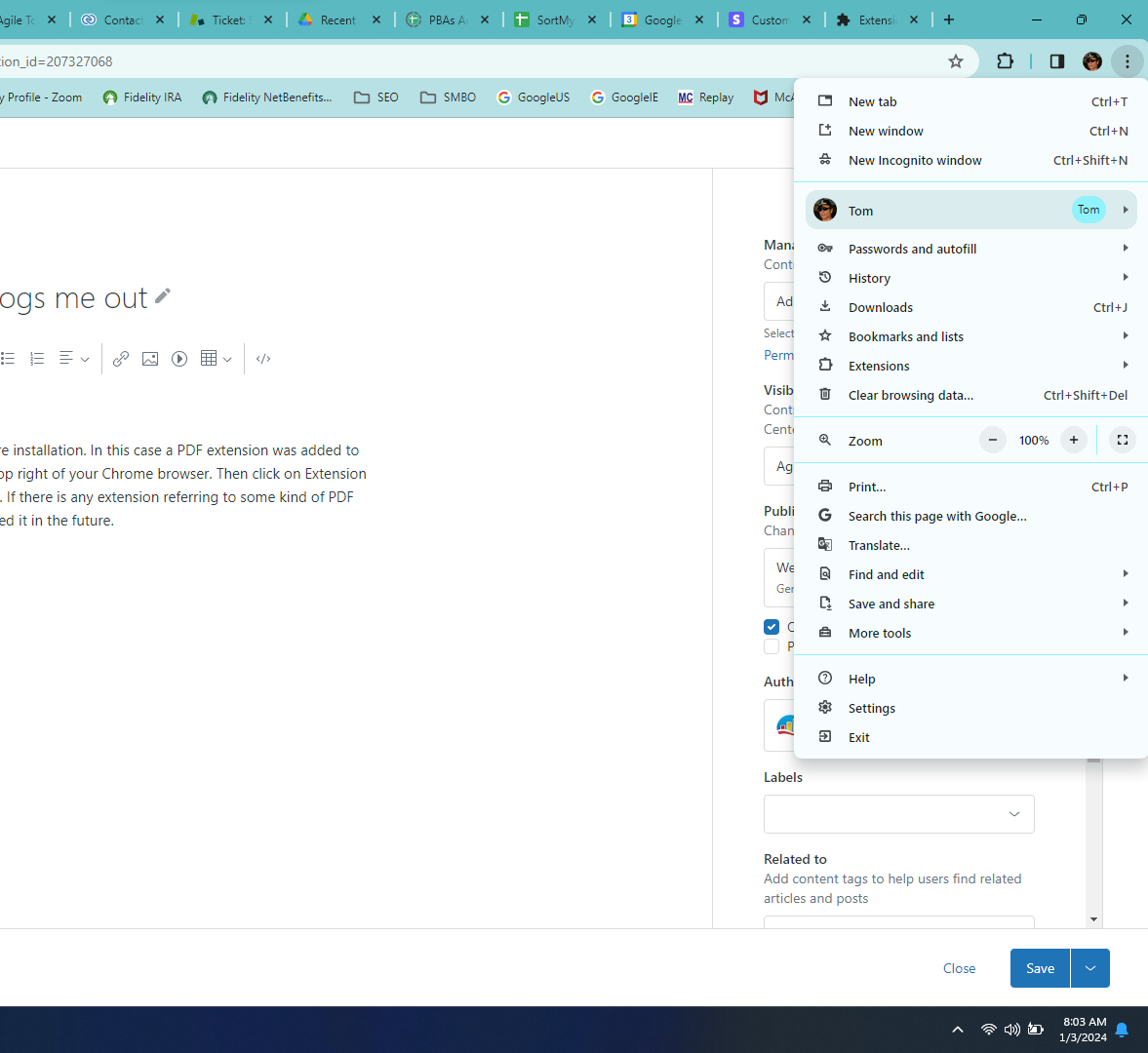Open the browser Extensions puzzle icon
This screenshot has height=1053, width=1148.
pyautogui.click(x=1005, y=61)
